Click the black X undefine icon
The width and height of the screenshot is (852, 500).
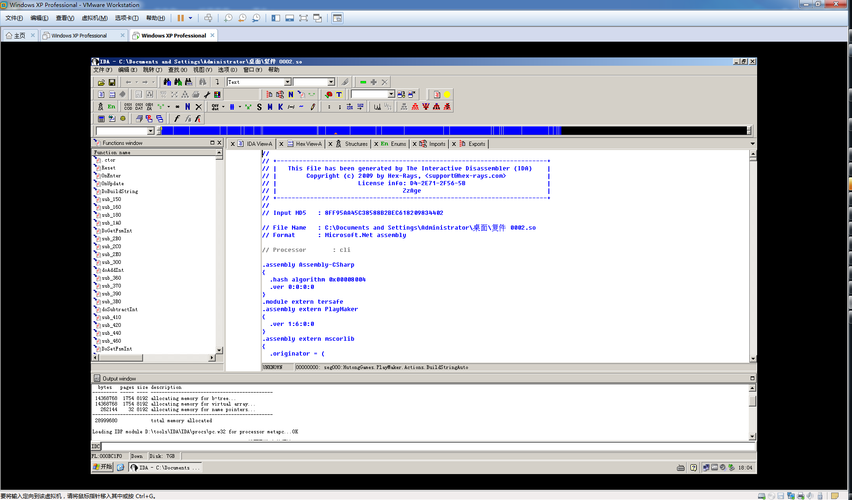(198, 107)
